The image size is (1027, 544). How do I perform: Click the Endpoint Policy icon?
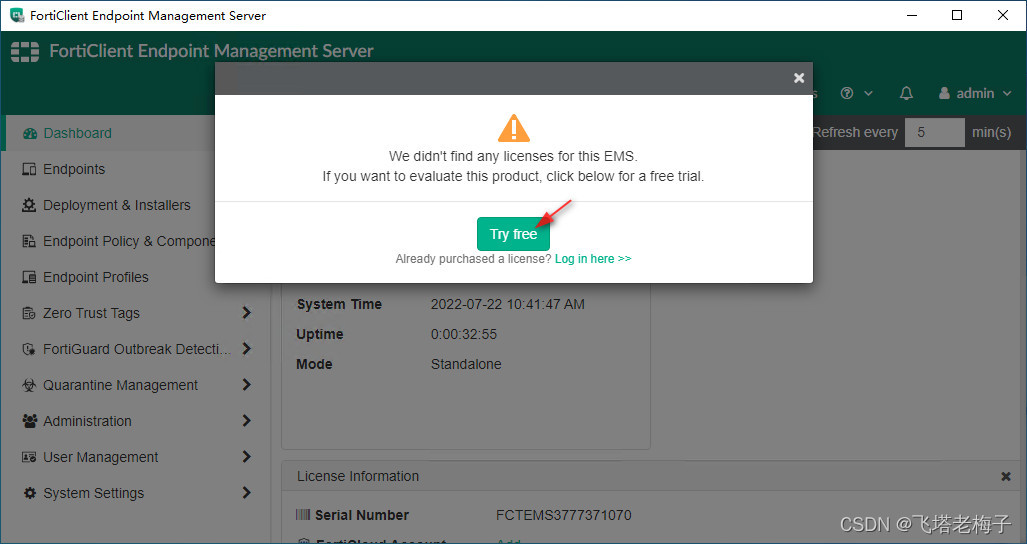tap(29, 242)
